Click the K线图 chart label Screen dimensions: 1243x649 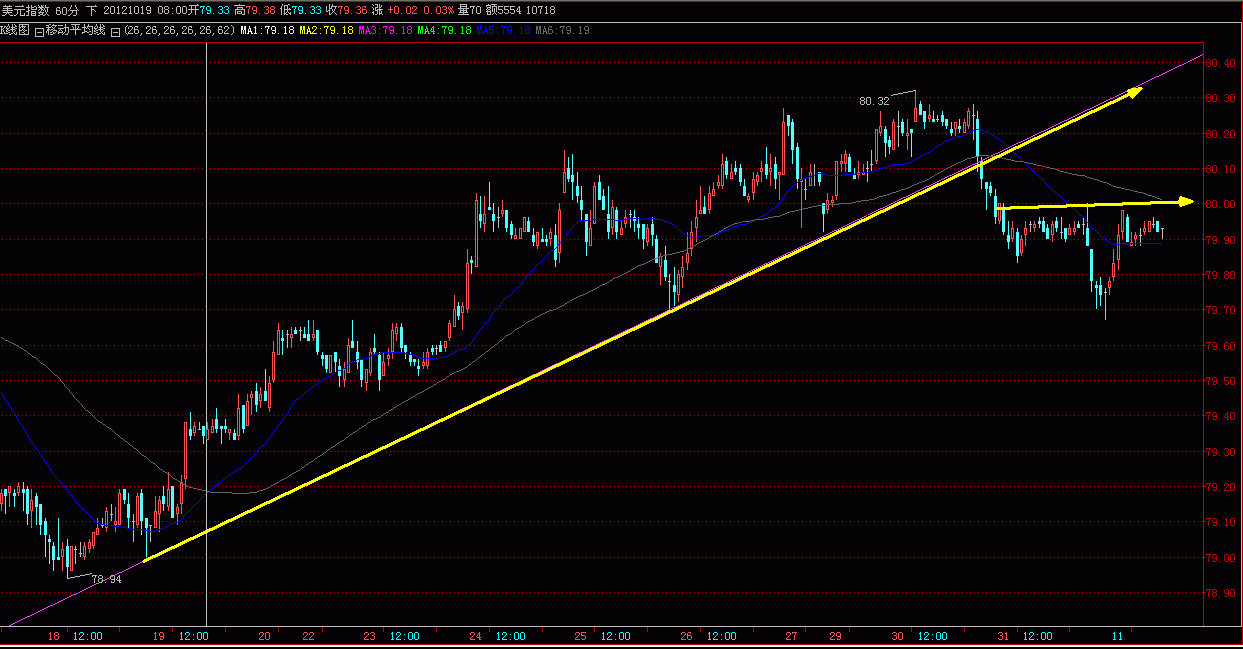click(x=15, y=31)
